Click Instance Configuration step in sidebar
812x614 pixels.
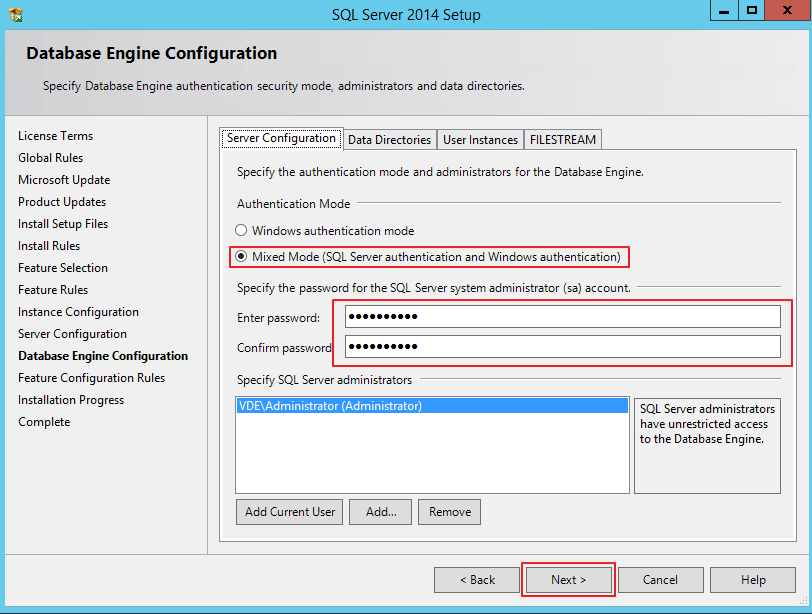point(78,312)
